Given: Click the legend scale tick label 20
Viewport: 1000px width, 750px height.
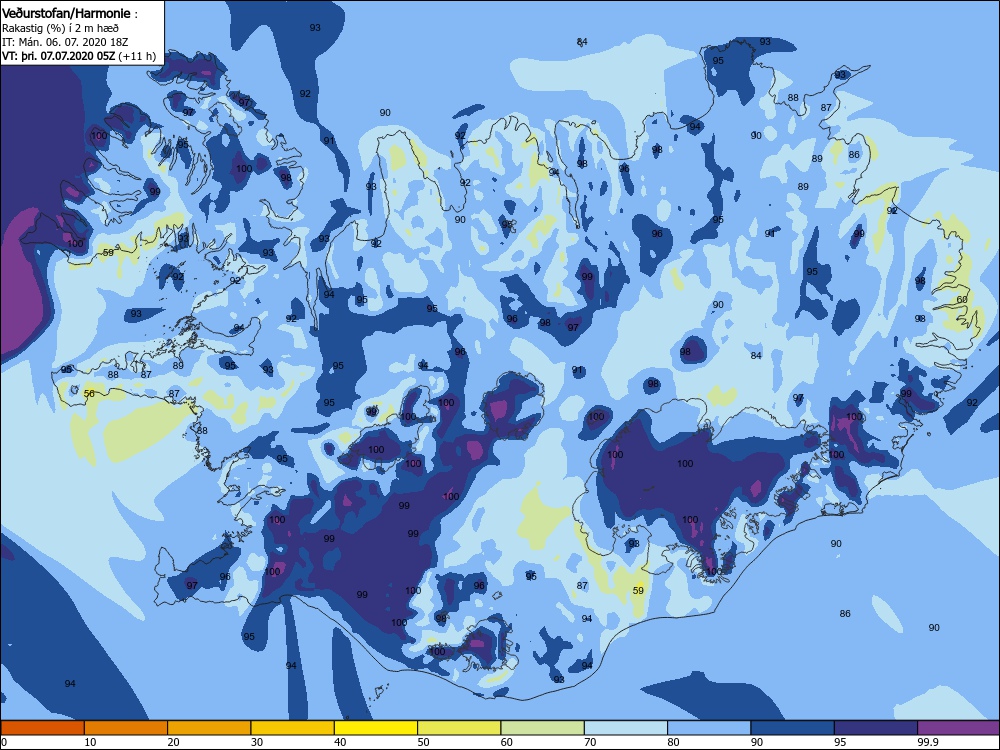Looking at the screenshot, I should (x=173, y=742).
